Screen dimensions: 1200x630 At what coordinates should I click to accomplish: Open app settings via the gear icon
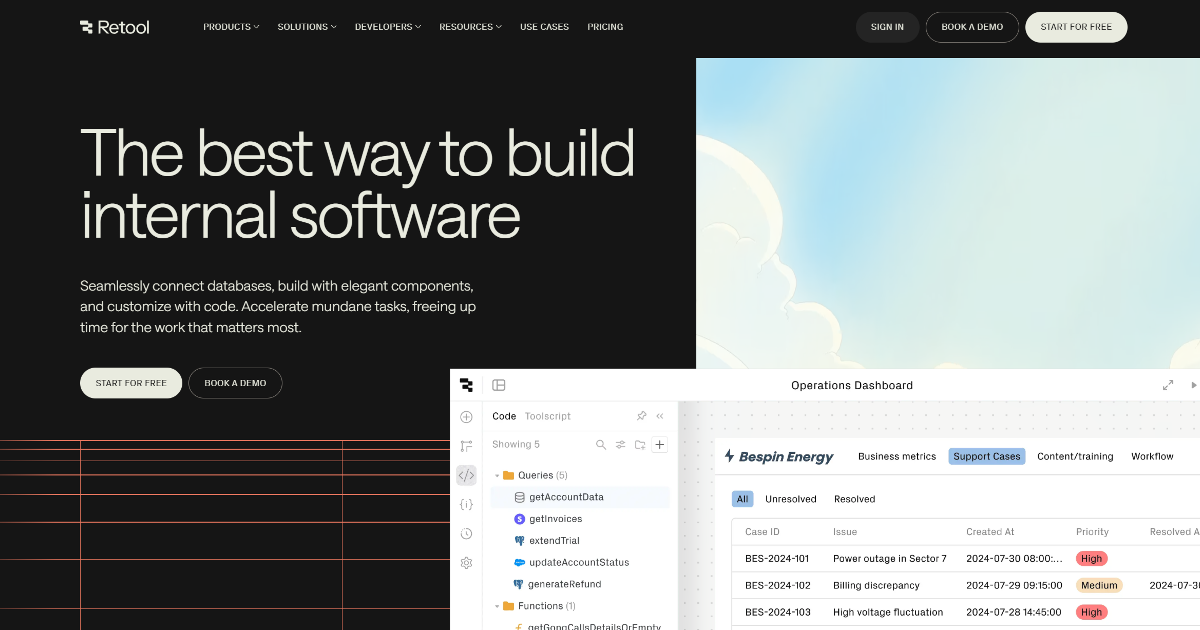coord(466,562)
